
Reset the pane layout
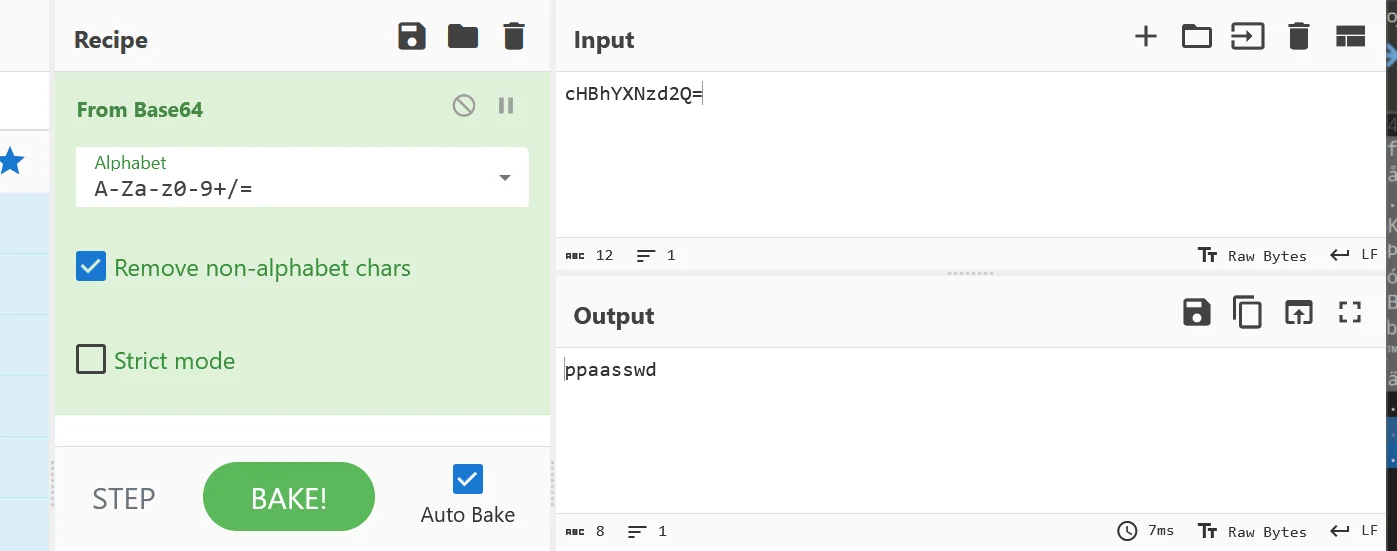(x=1350, y=37)
